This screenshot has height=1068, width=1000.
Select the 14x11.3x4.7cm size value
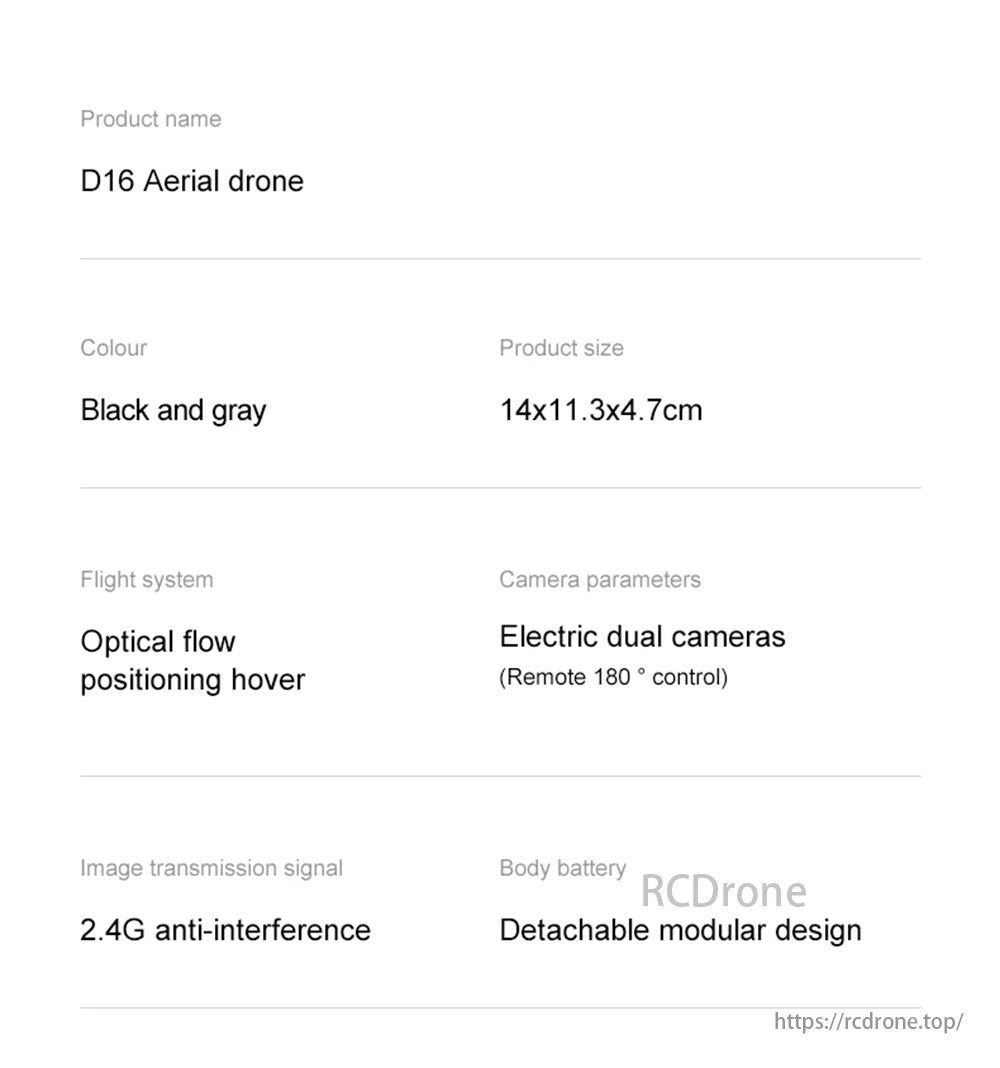point(601,410)
